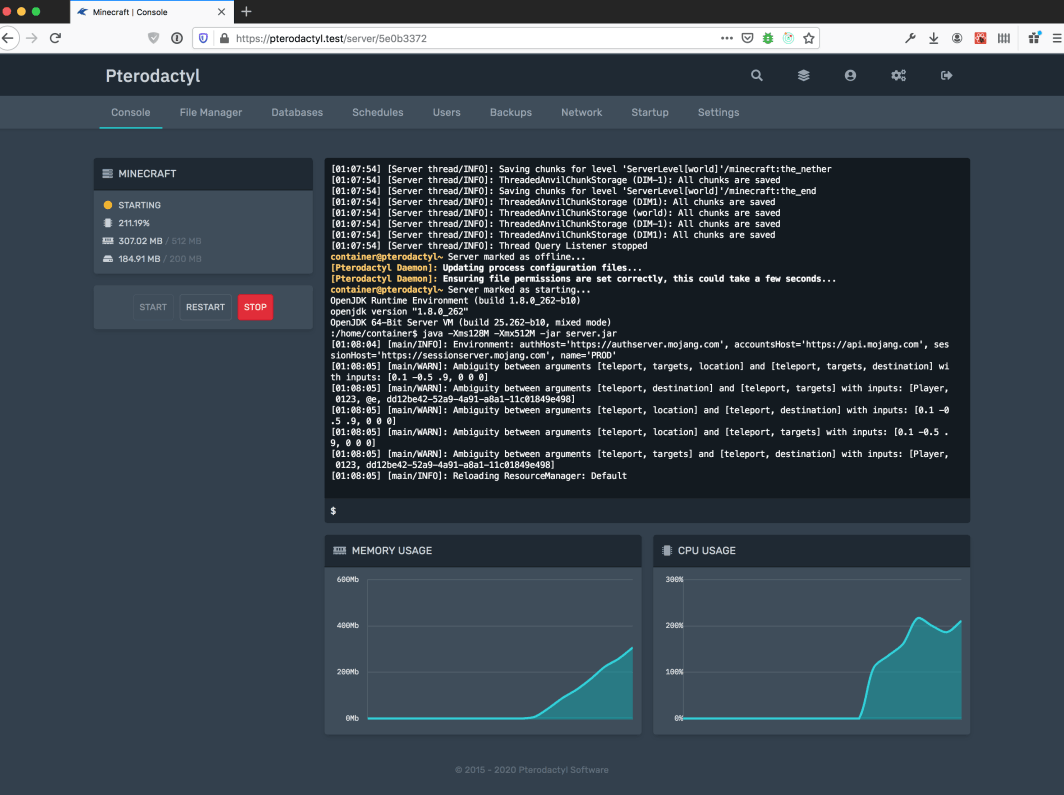Screen dimensions: 1064x795
Task: Go to the Startup tab
Action: 649,113
